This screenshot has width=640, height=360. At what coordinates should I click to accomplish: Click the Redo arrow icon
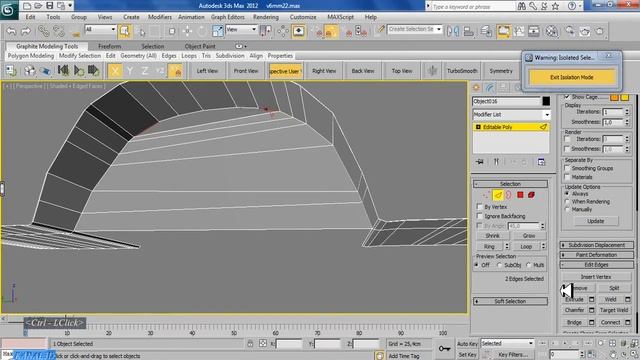click(x=26, y=31)
